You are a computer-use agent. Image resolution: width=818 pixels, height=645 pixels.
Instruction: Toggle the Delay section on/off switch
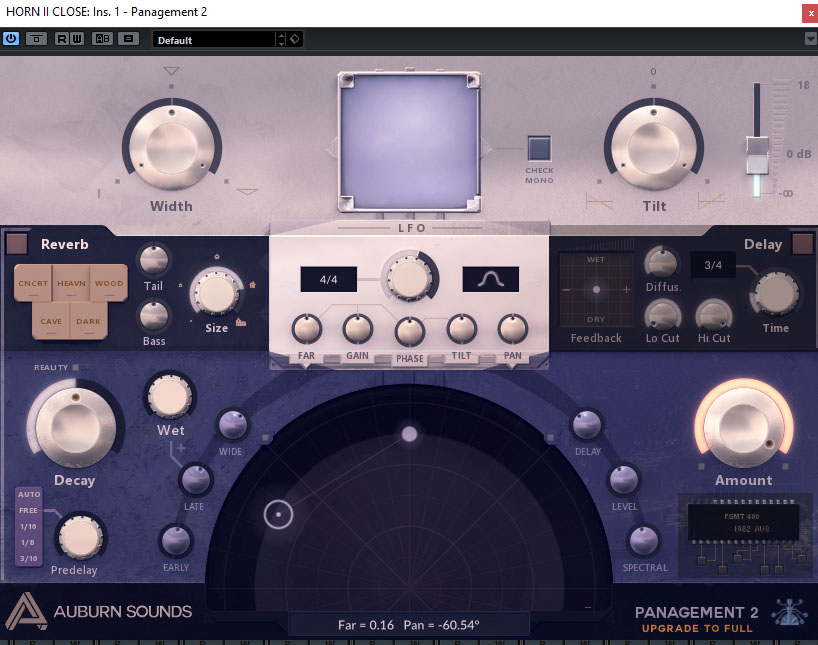pyautogui.click(x=803, y=244)
